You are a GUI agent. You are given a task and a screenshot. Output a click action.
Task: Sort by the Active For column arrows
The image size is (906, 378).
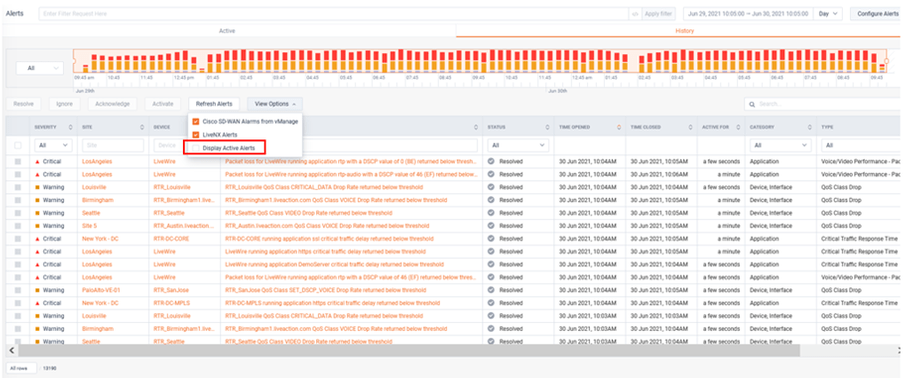click(738, 127)
